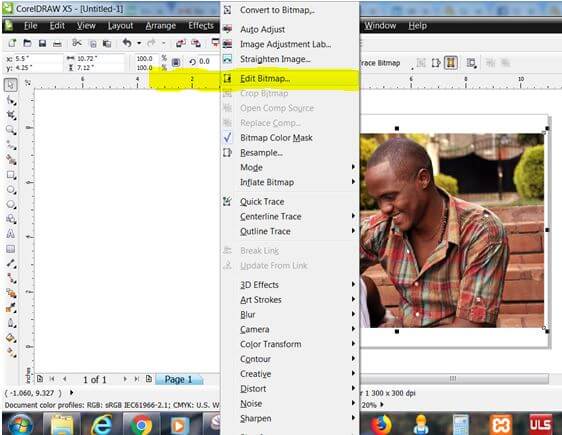562x435 pixels.
Task: Select the Crop tool in toolbox
Action: click(x=11, y=115)
